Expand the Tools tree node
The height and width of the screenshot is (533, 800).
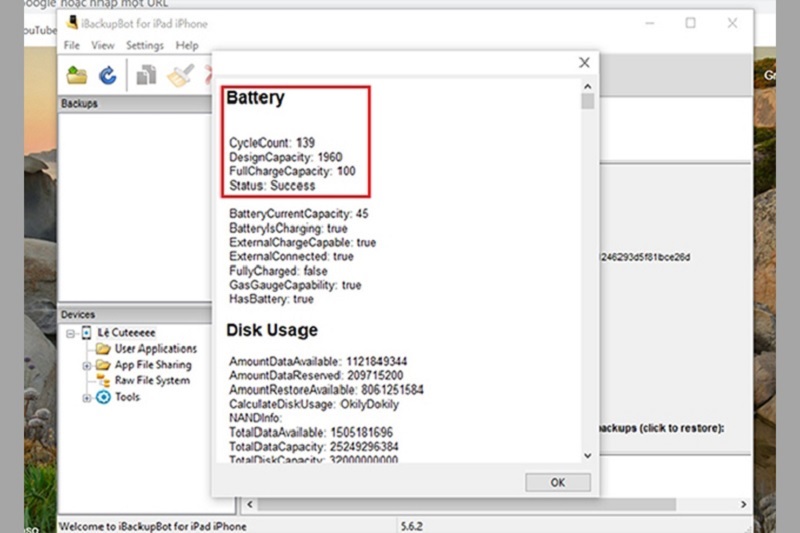pyautogui.click(x=87, y=397)
